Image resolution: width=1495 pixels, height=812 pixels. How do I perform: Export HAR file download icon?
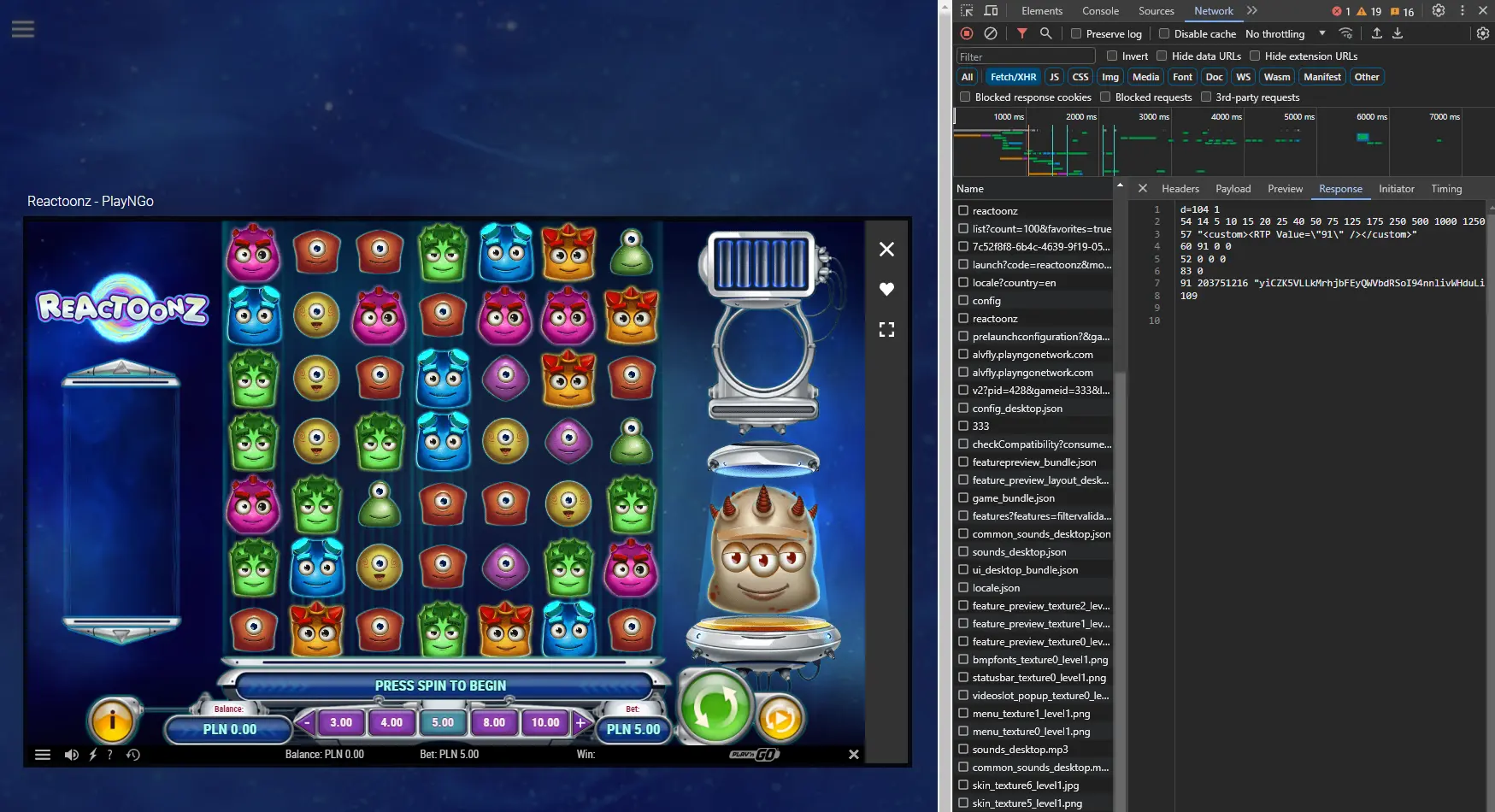[1398, 33]
